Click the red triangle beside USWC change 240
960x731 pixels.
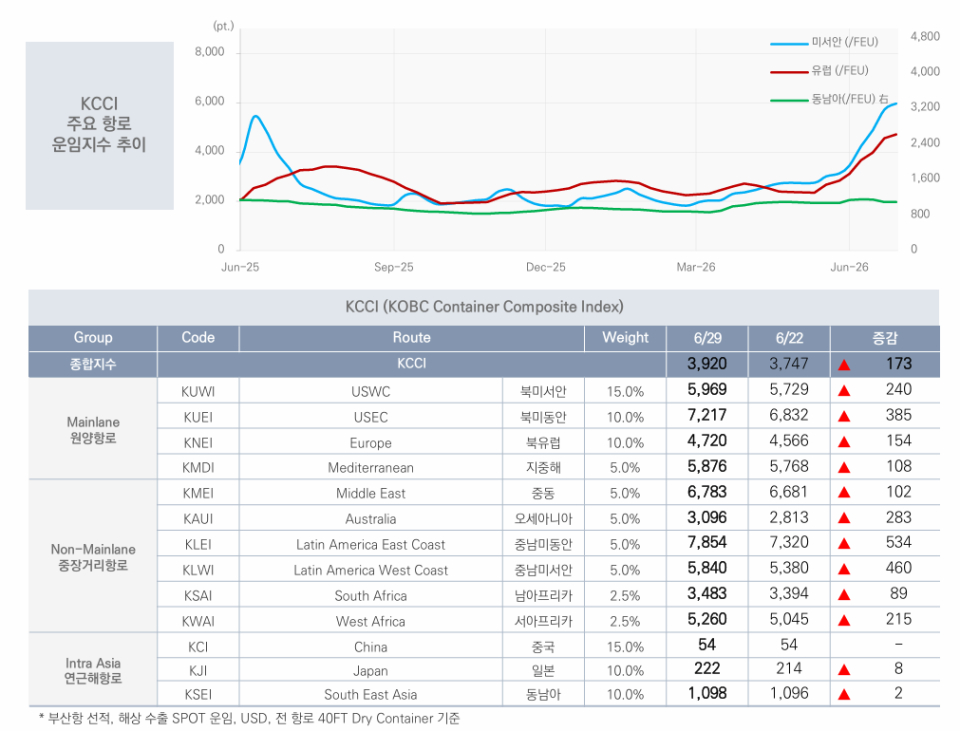coord(844,391)
